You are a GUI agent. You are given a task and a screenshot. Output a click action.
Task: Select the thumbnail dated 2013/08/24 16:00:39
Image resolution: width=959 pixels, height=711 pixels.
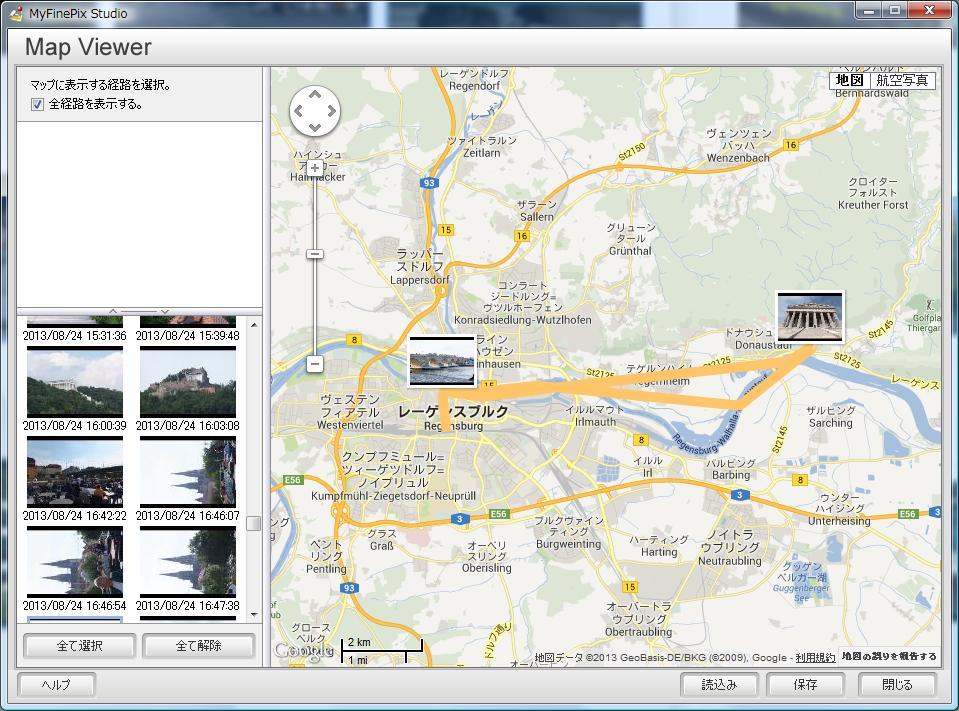coord(75,383)
